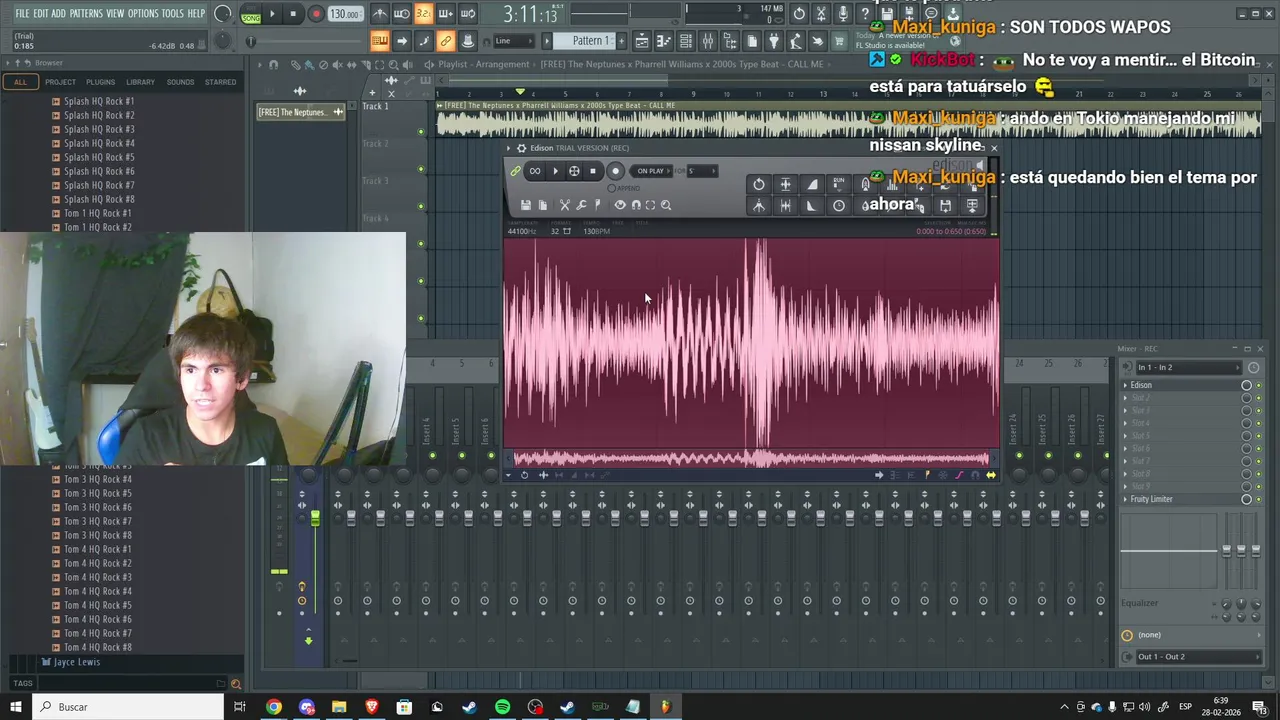
Task: Click the microphone recording icon in top toolbar
Action: (843, 14)
